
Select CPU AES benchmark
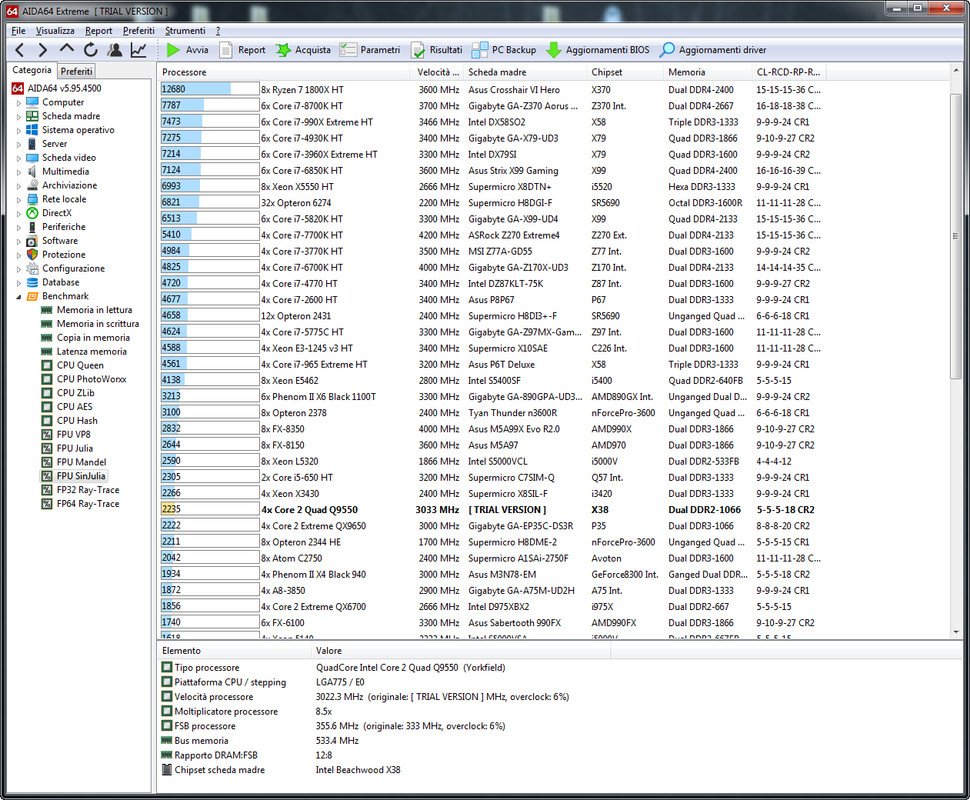(x=74, y=406)
